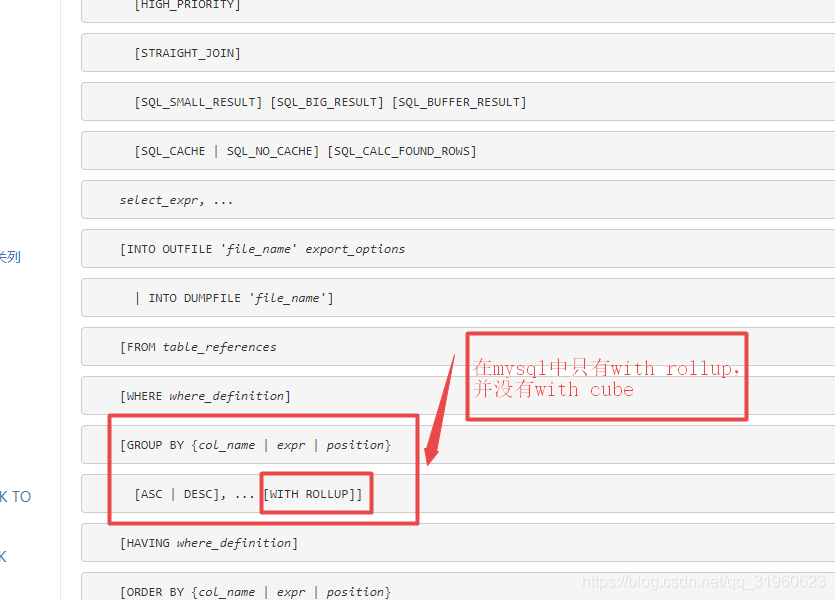
Task: Click the [HIGH_PRIORITY] code block
Action: click(187, 5)
